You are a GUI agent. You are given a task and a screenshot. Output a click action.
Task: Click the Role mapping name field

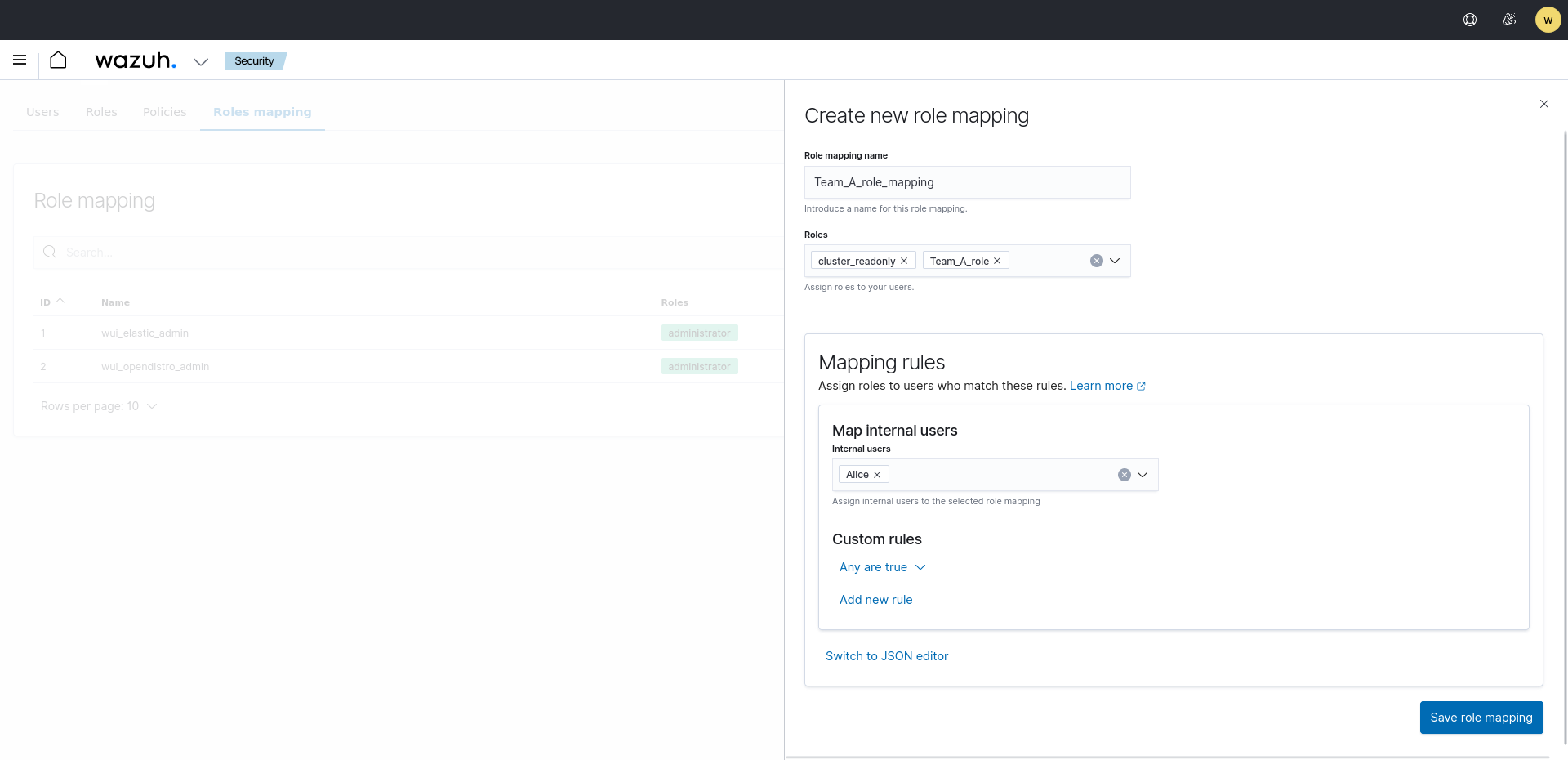(x=967, y=182)
